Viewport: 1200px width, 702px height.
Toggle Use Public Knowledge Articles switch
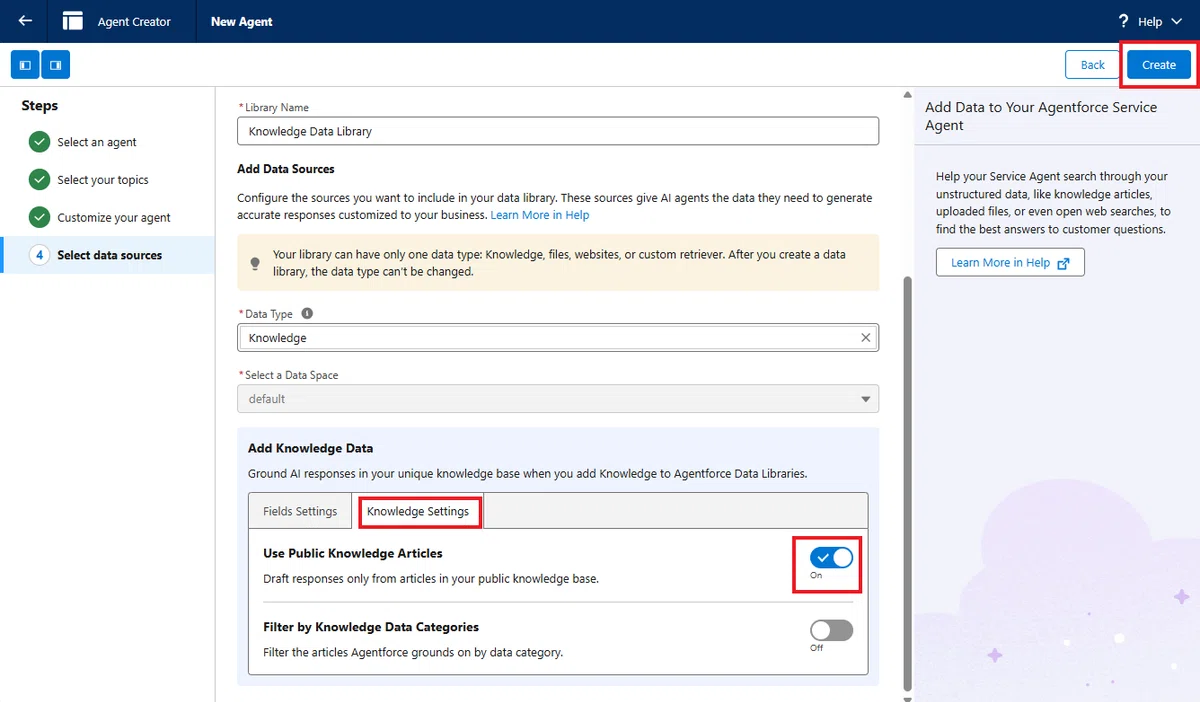[x=831, y=558]
